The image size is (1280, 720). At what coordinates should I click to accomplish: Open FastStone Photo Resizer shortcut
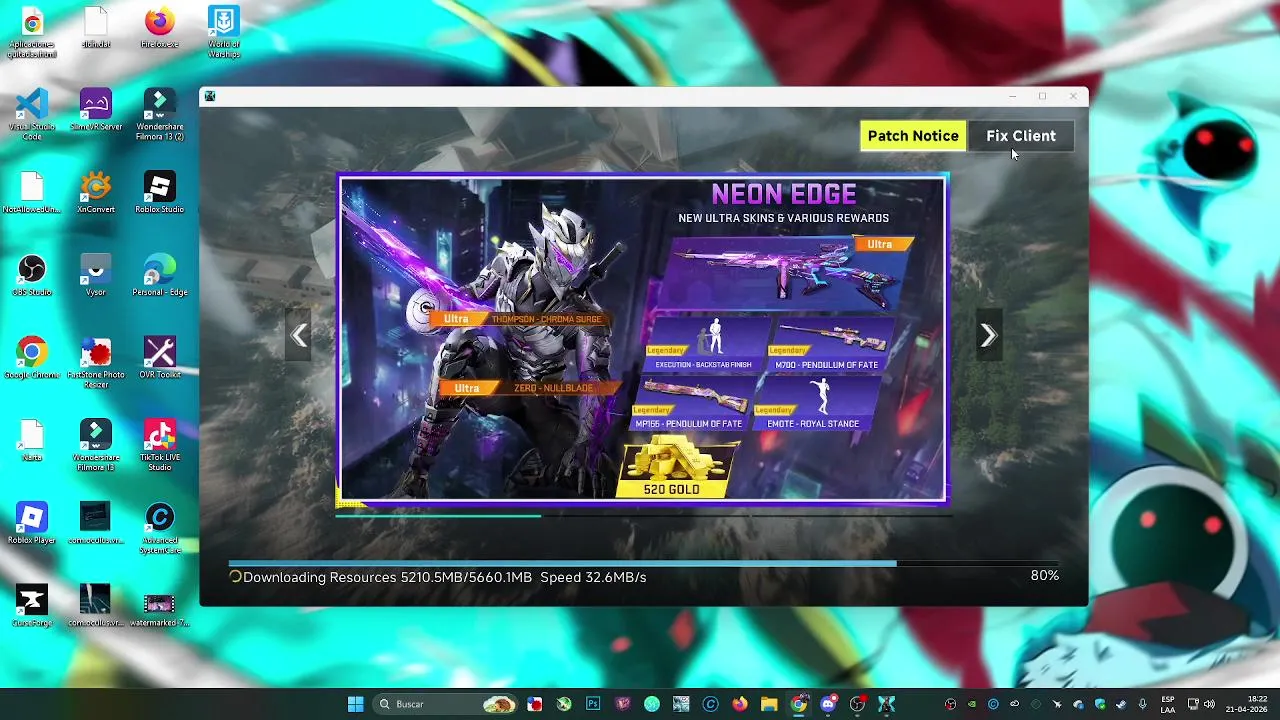pyautogui.click(x=96, y=363)
